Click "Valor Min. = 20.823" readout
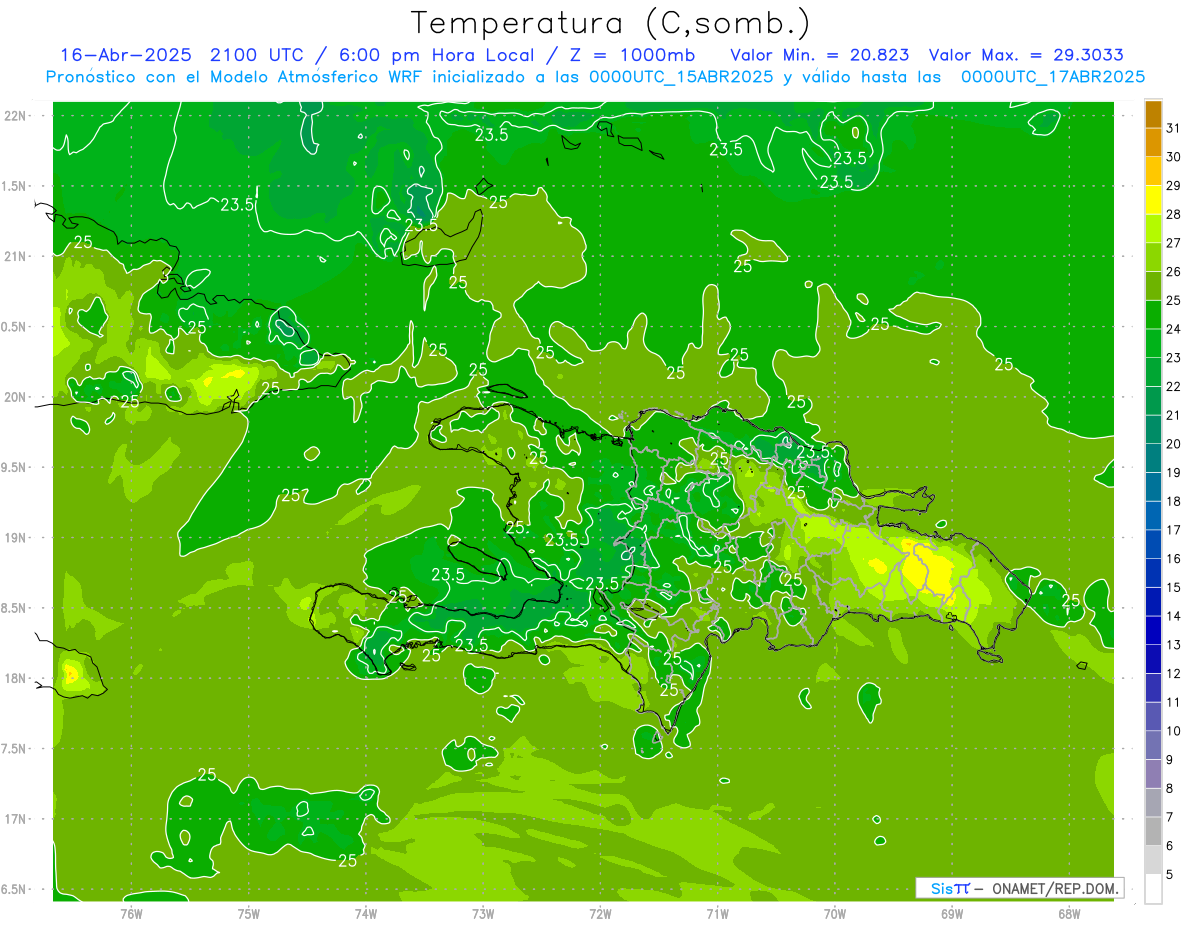This screenshot has height=927, width=1200. pos(820,54)
